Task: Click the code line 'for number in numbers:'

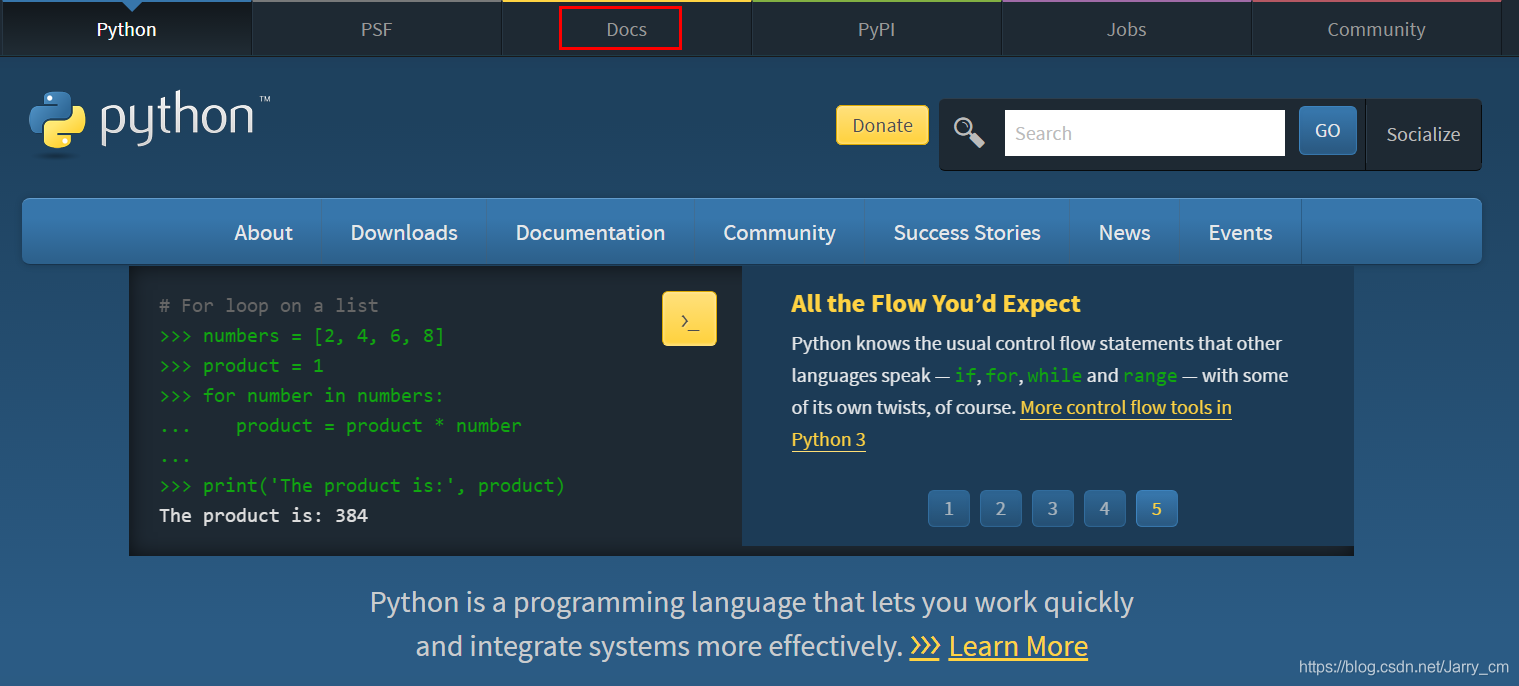Action: coord(323,395)
